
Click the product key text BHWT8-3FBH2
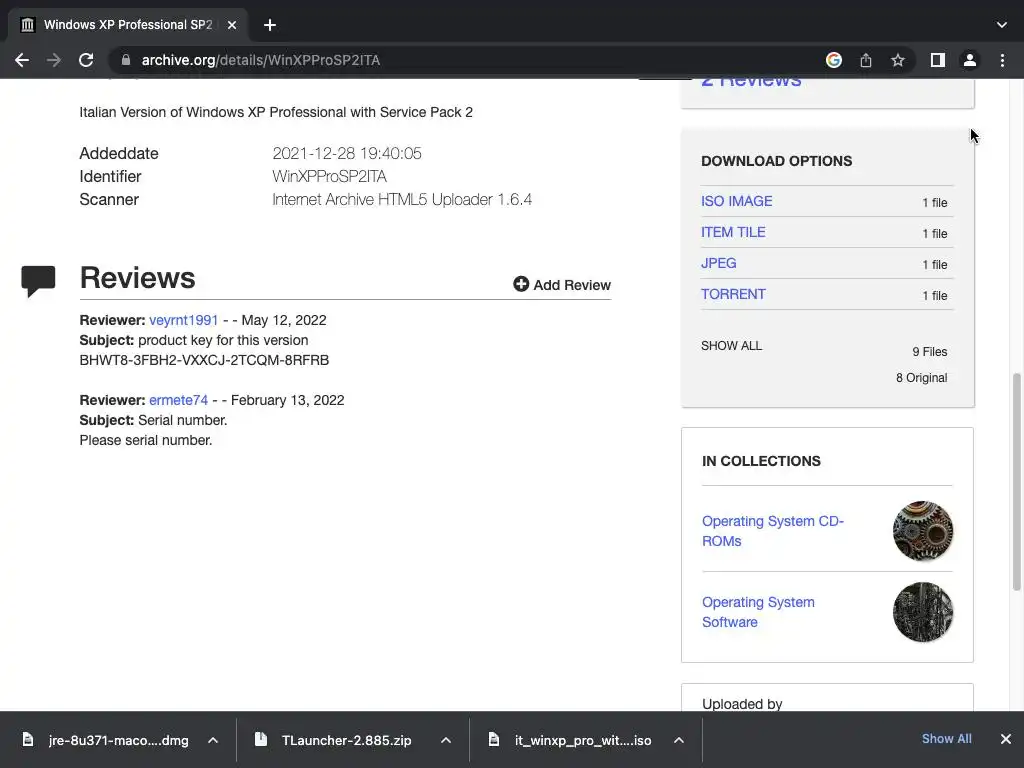coord(204,360)
